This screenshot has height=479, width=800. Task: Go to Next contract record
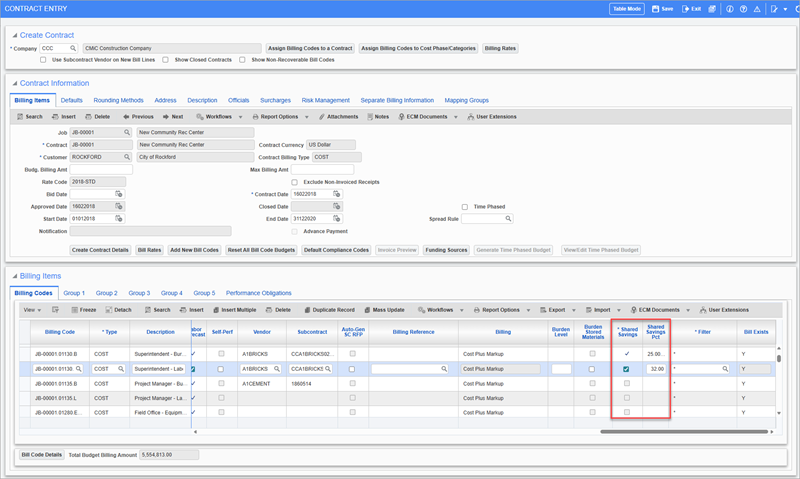point(173,117)
